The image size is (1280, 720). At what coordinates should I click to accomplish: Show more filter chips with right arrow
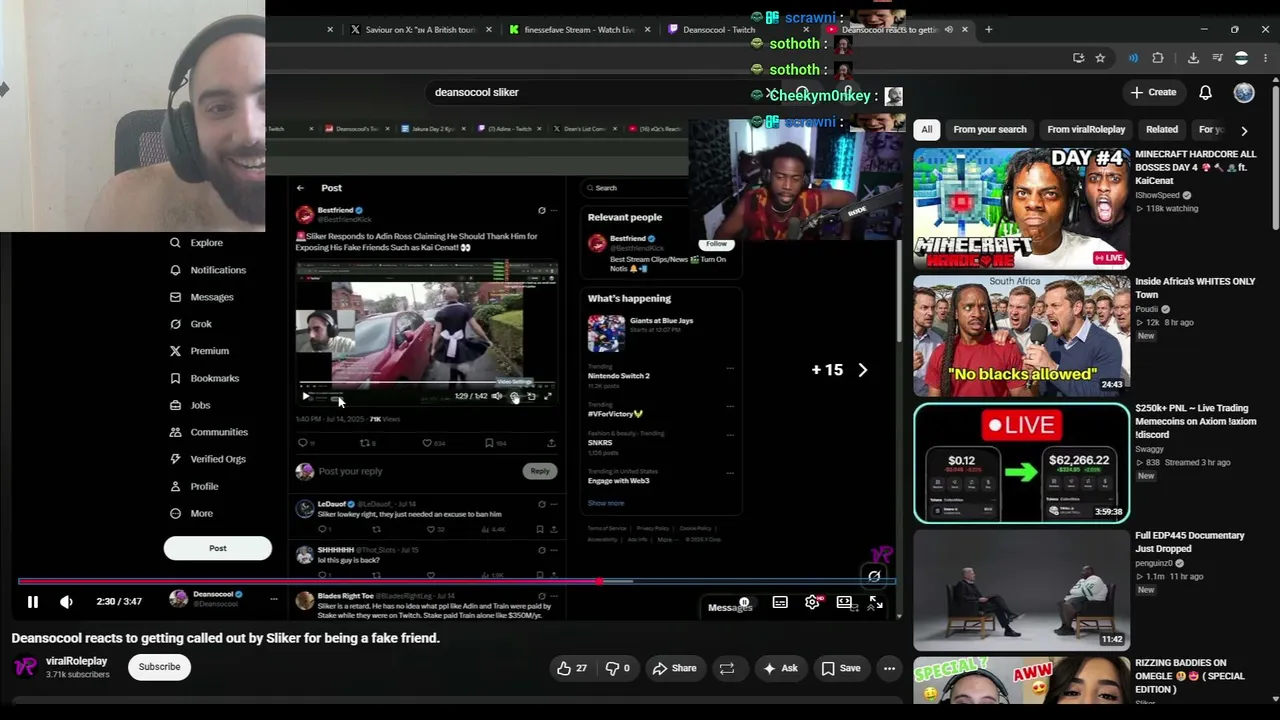(1244, 130)
